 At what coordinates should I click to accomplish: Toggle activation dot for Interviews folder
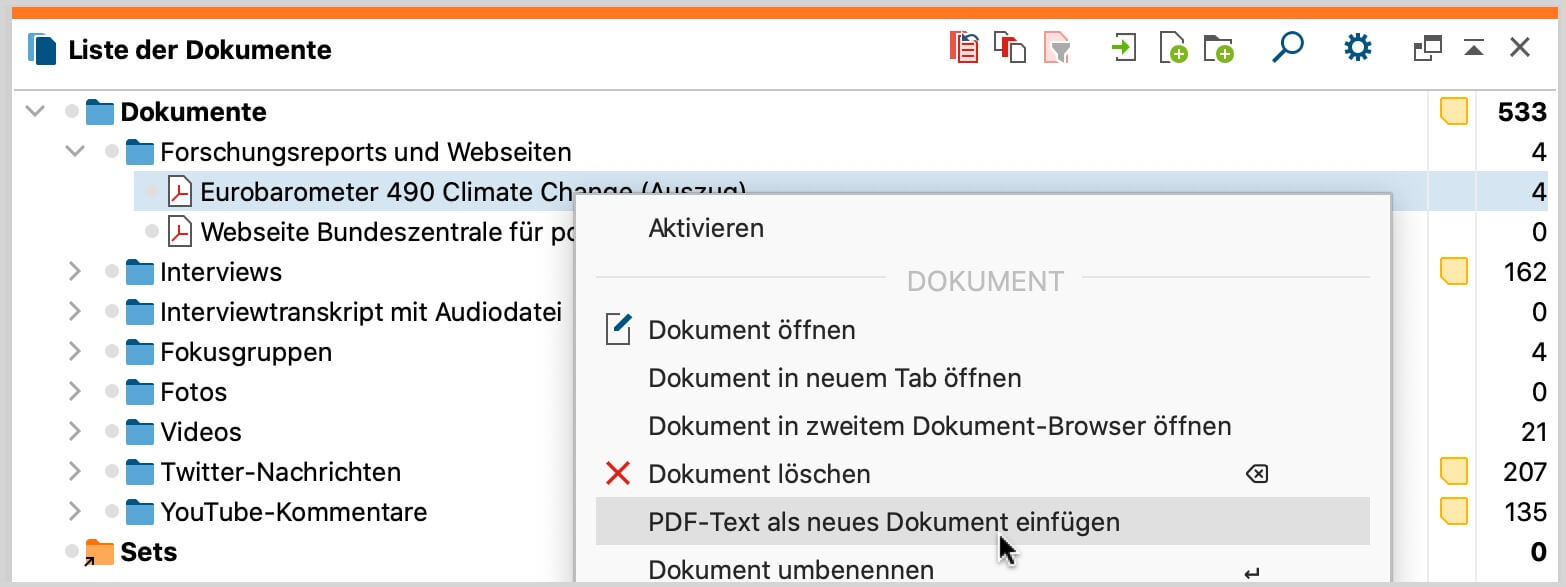click(111, 272)
